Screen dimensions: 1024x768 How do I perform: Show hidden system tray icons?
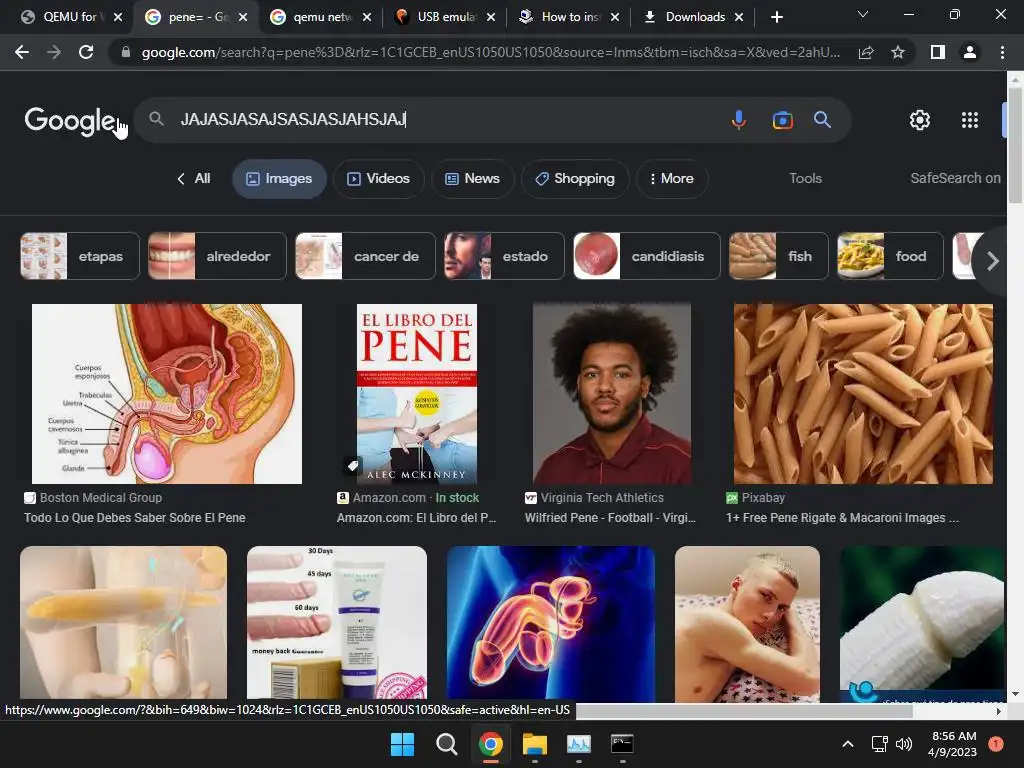pyautogui.click(x=848, y=744)
